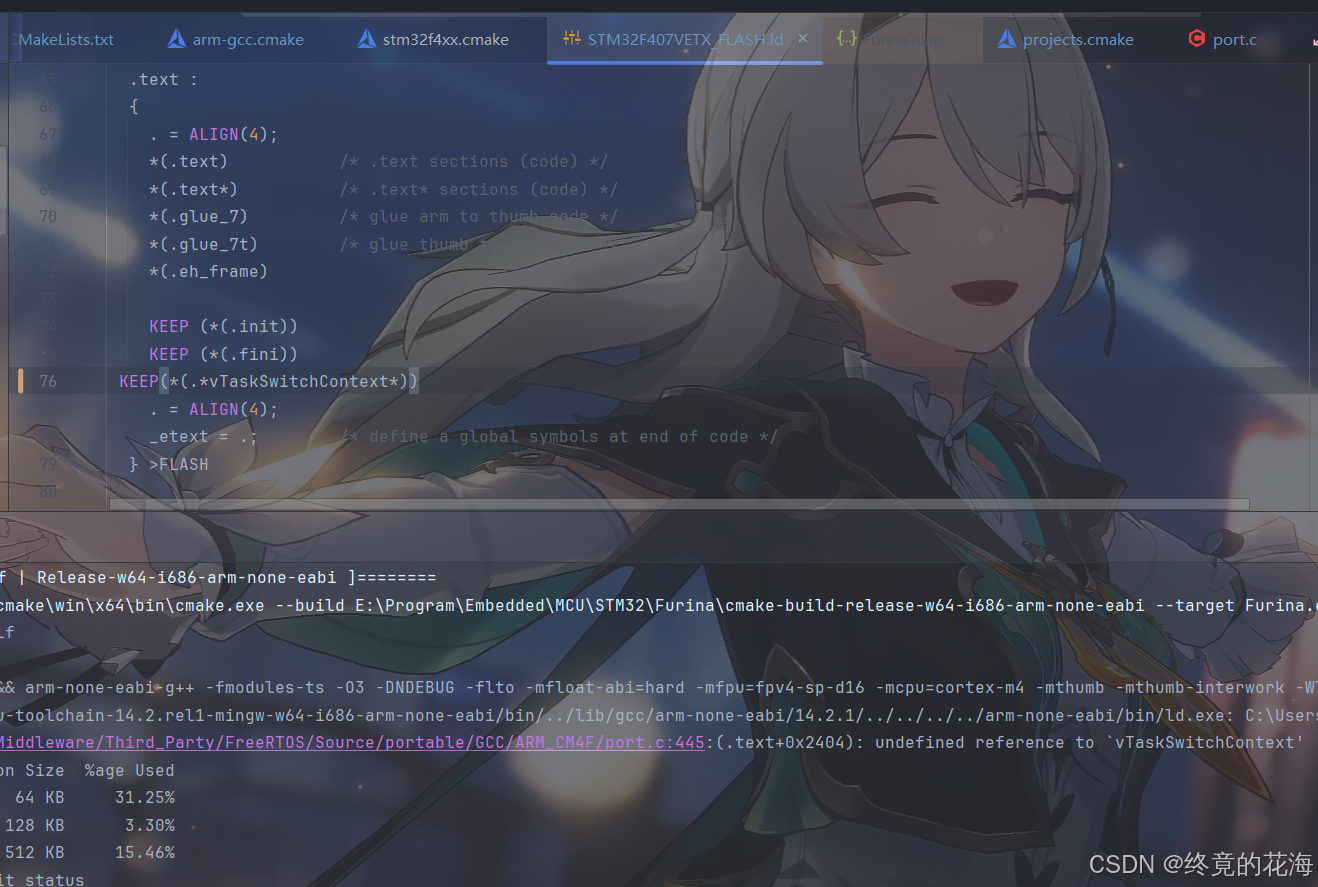Click the '.text :' section header line
The image size is (1318, 887).
click(x=163, y=79)
